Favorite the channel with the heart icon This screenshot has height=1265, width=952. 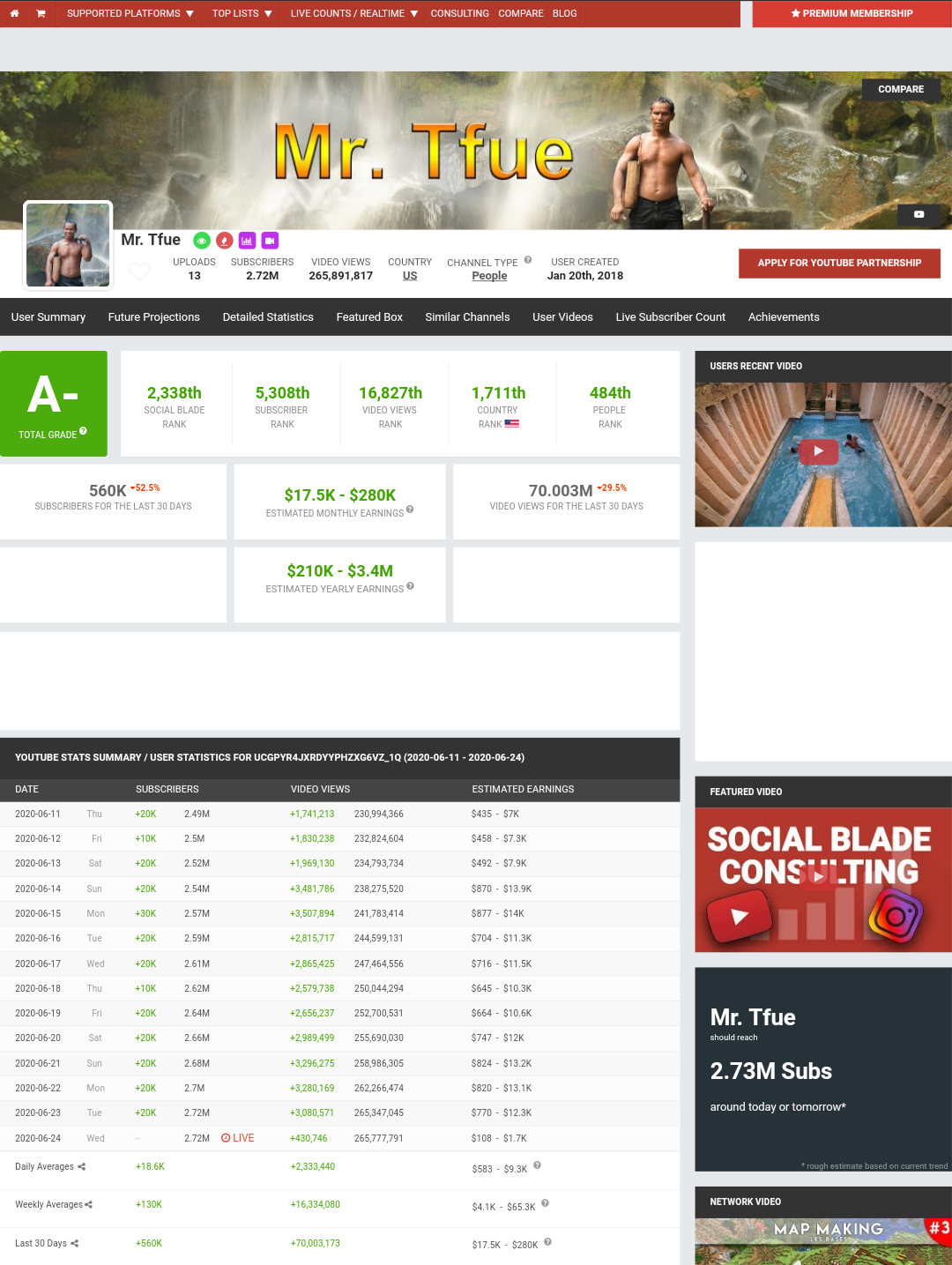(x=139, y=271)
